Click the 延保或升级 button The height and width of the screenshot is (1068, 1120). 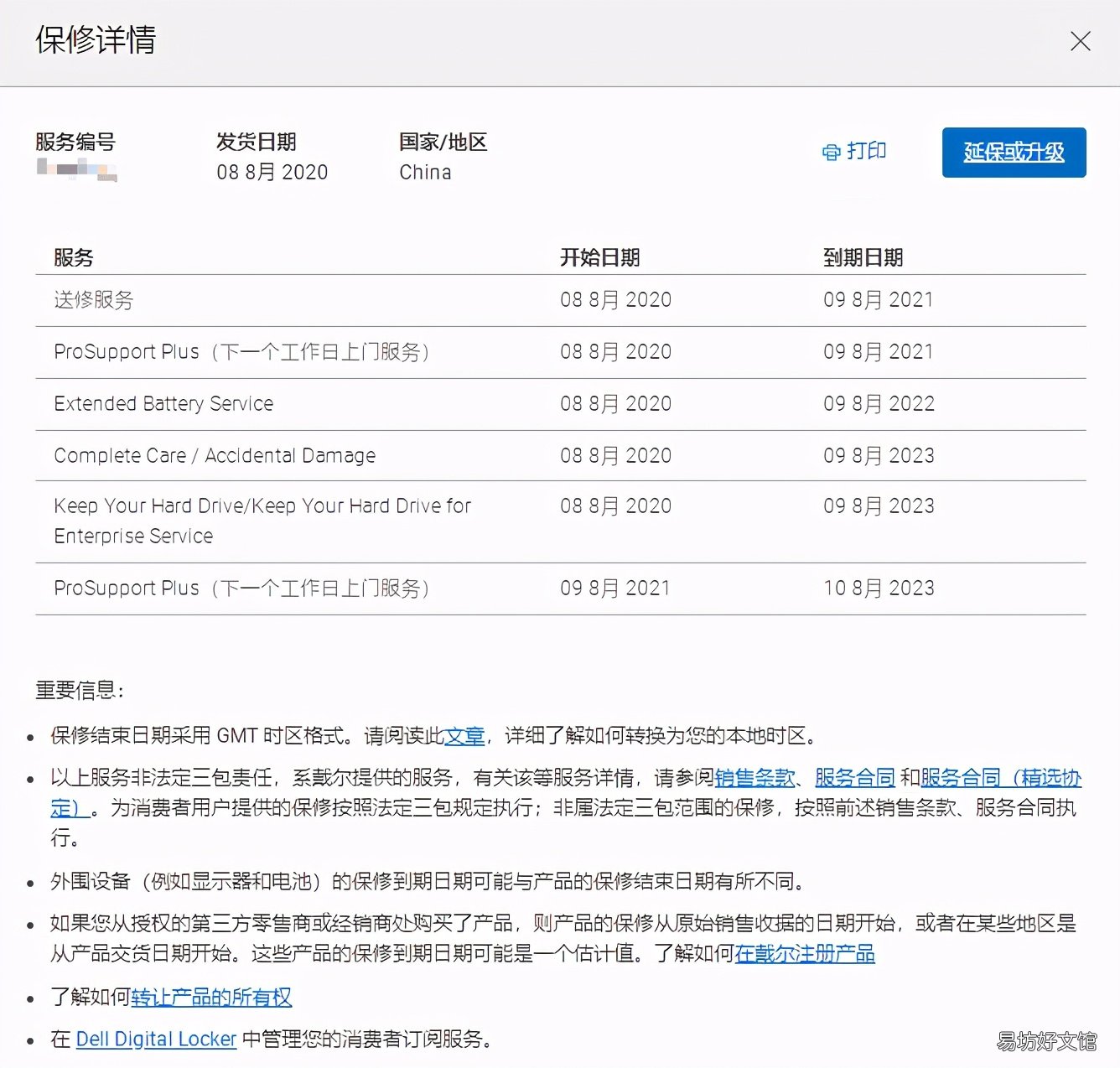pos(1014,153)
